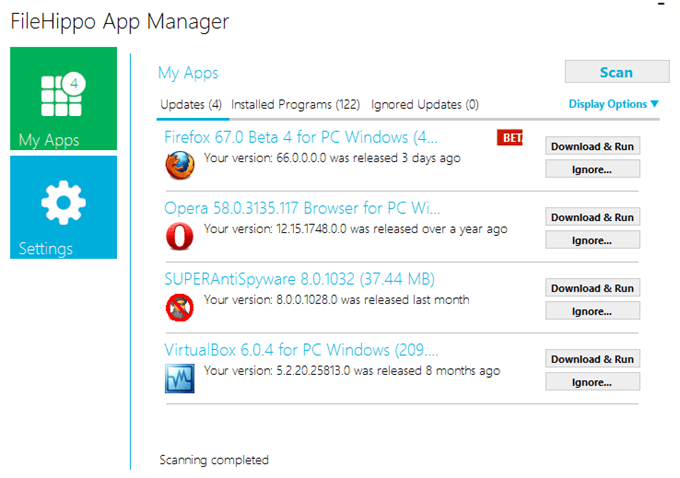This screenshot has width=680, height=478.
Task: Expand the Display Options dropdown
Action: pos(614,104)
